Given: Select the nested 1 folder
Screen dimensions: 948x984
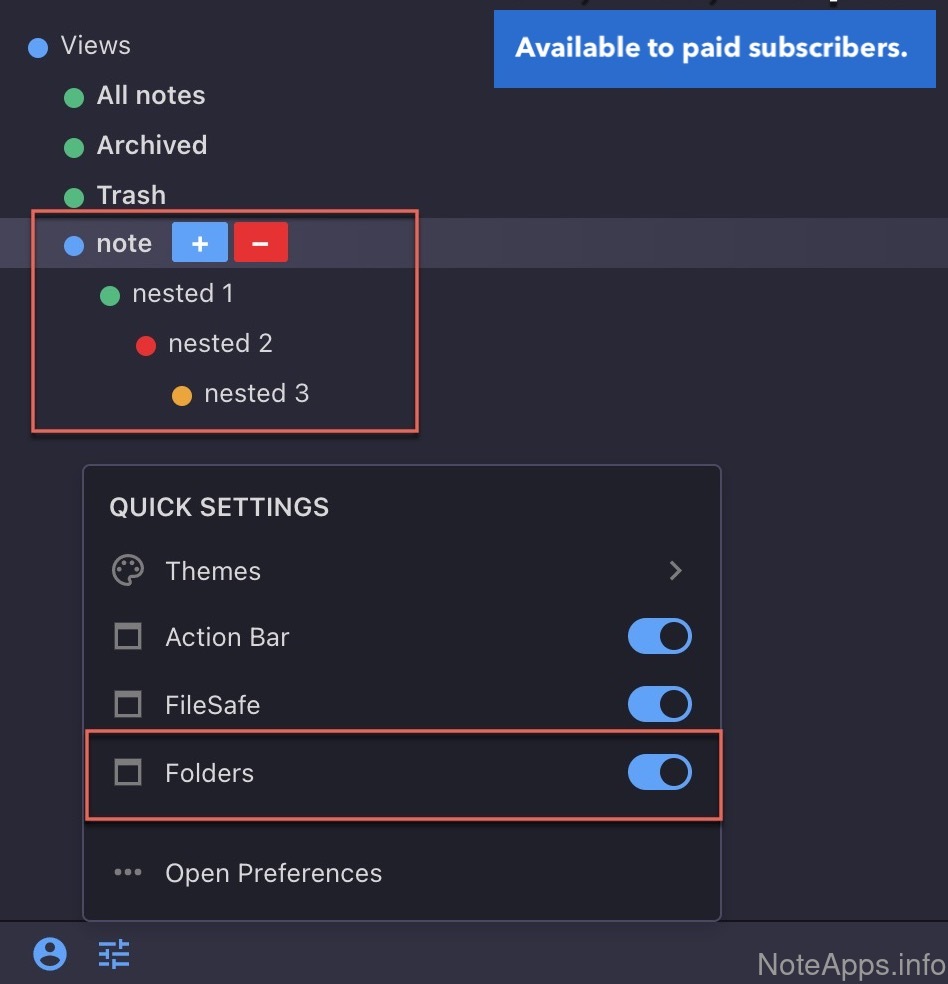Looking at the screenshot, I should tap(182, 294).
